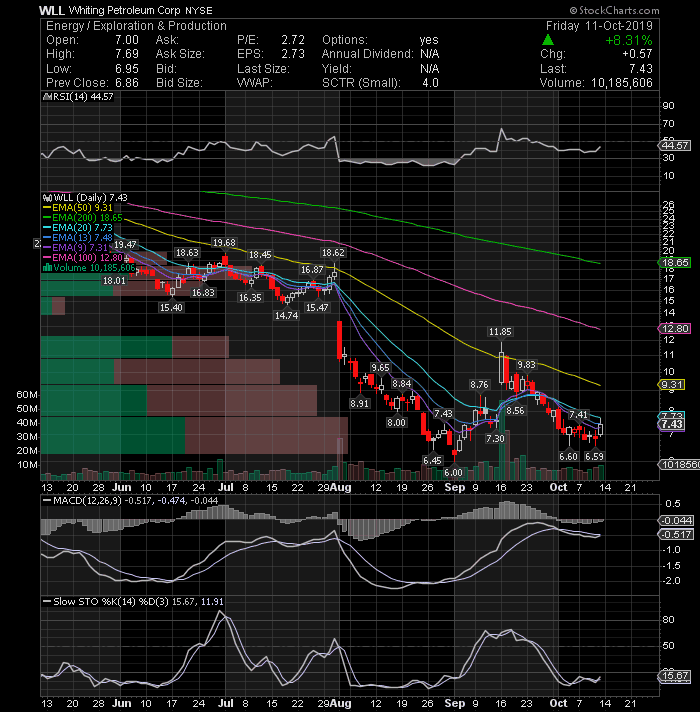Click the Friday 11-Oct-2019 date

(599, 26)
